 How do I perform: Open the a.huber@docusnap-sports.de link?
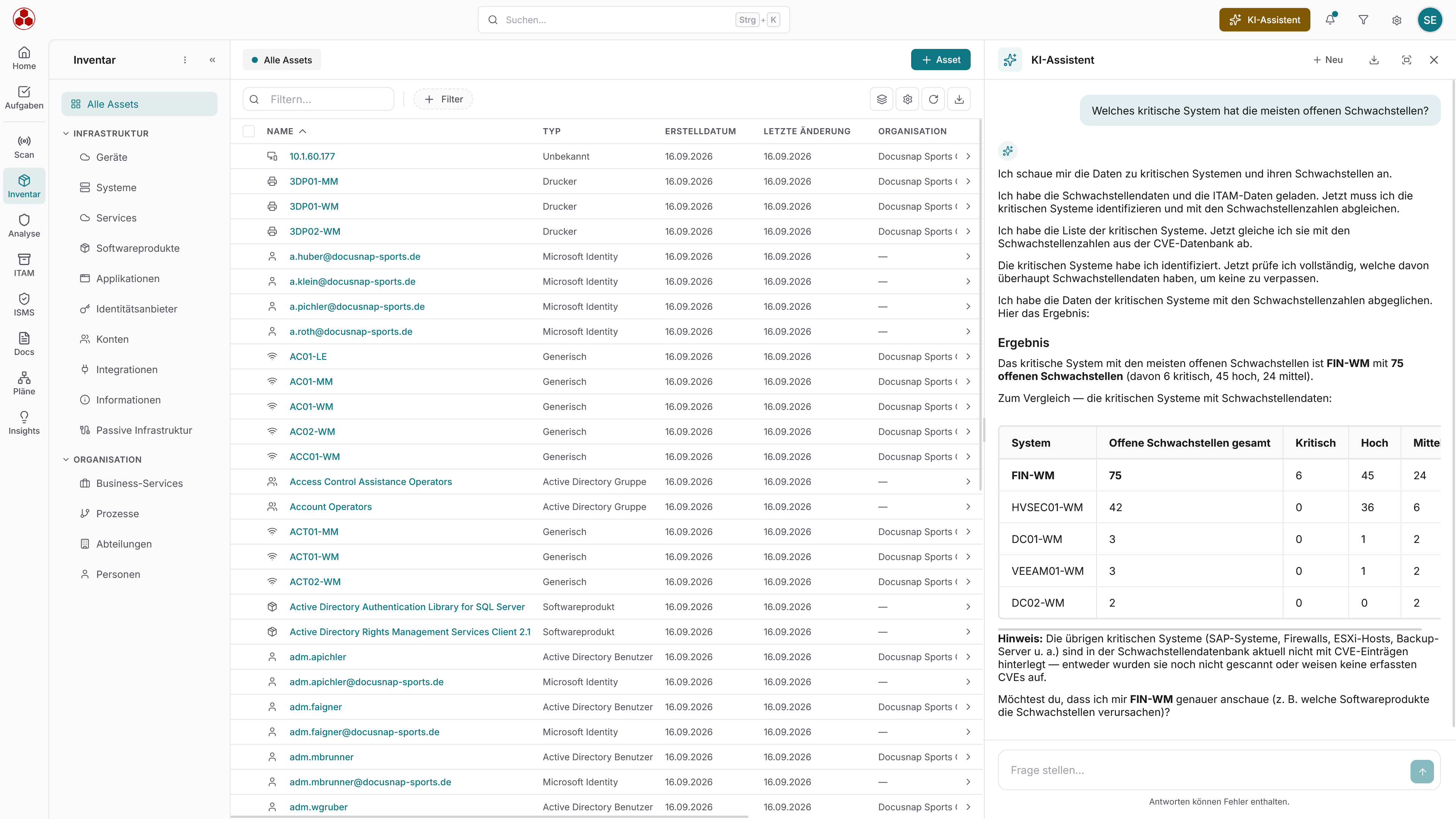coord(355,257)
